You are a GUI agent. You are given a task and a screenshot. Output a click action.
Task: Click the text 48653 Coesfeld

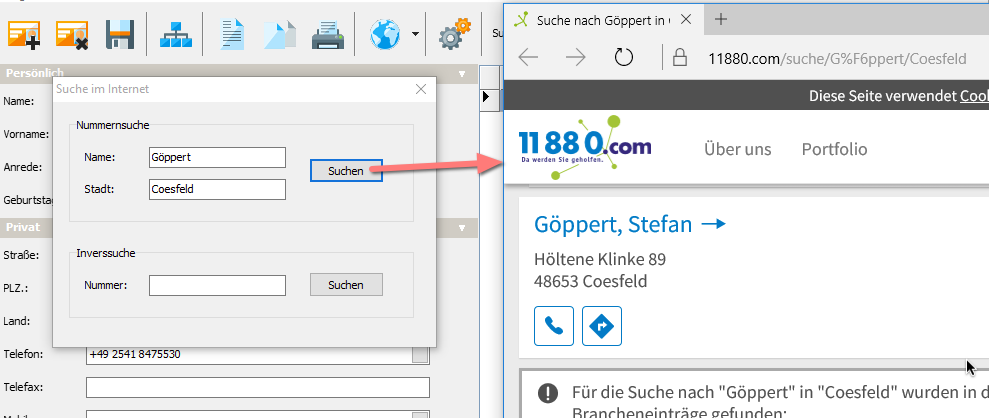point(590,281)
